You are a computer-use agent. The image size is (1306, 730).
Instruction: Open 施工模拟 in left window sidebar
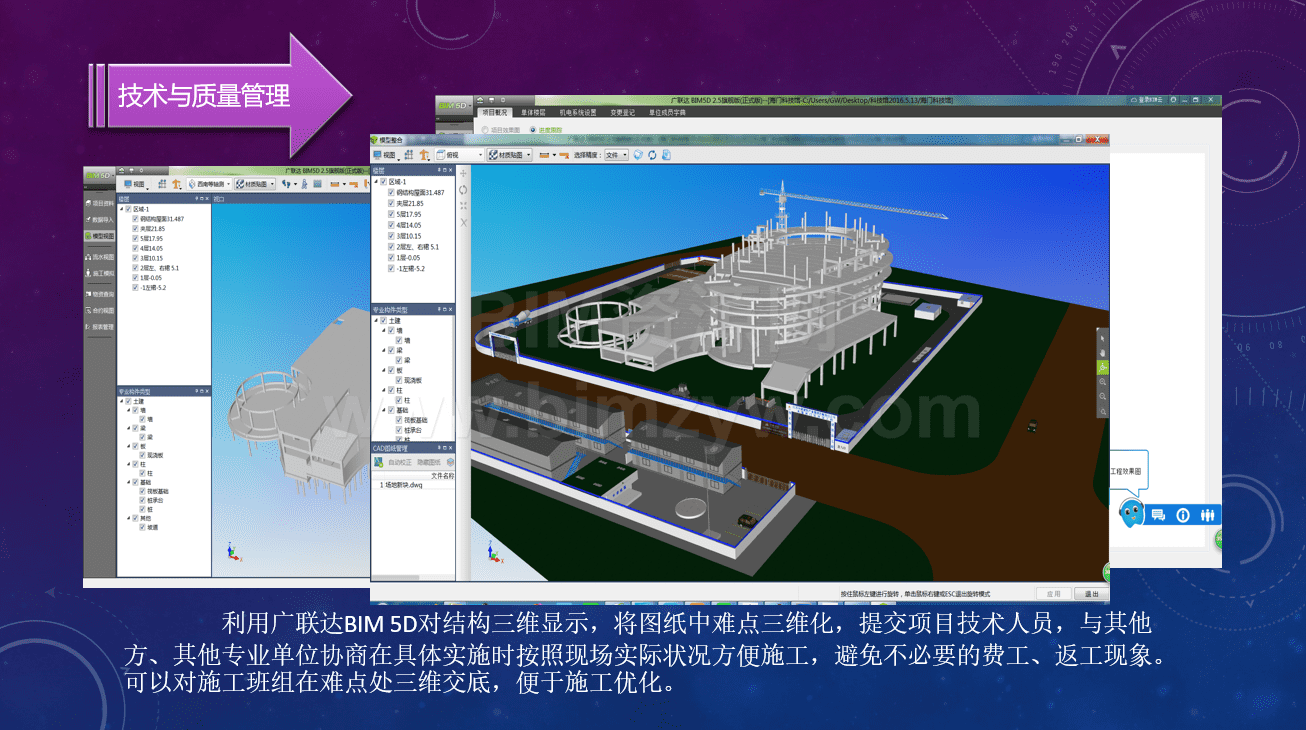tap(100, 273)
